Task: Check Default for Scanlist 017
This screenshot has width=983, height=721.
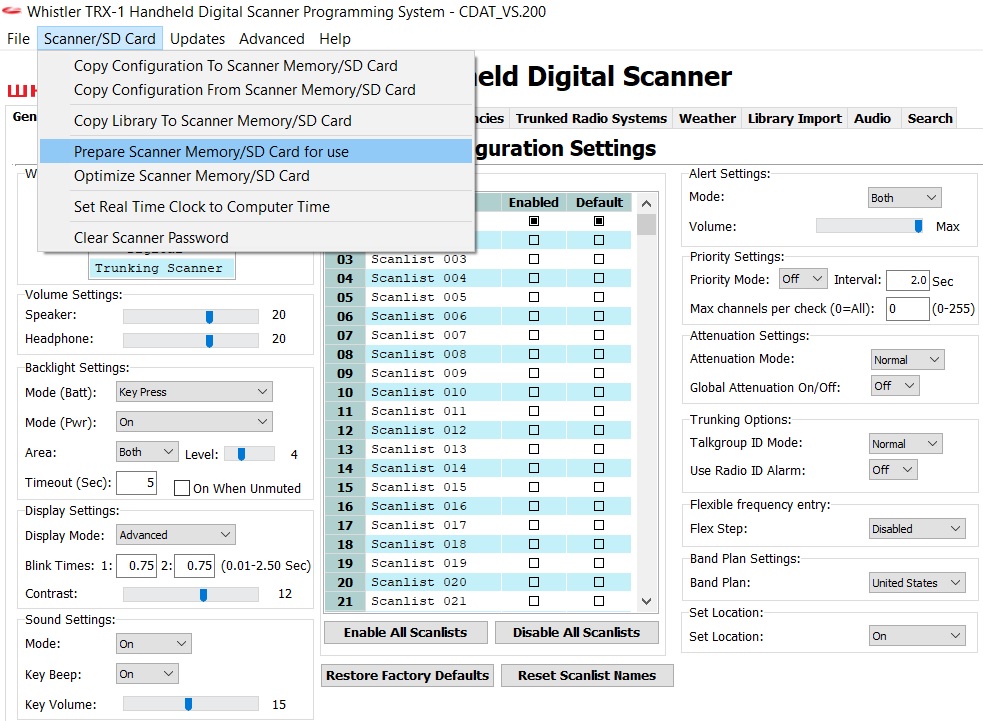Action: pyautogui.click(x=599, y=525)
